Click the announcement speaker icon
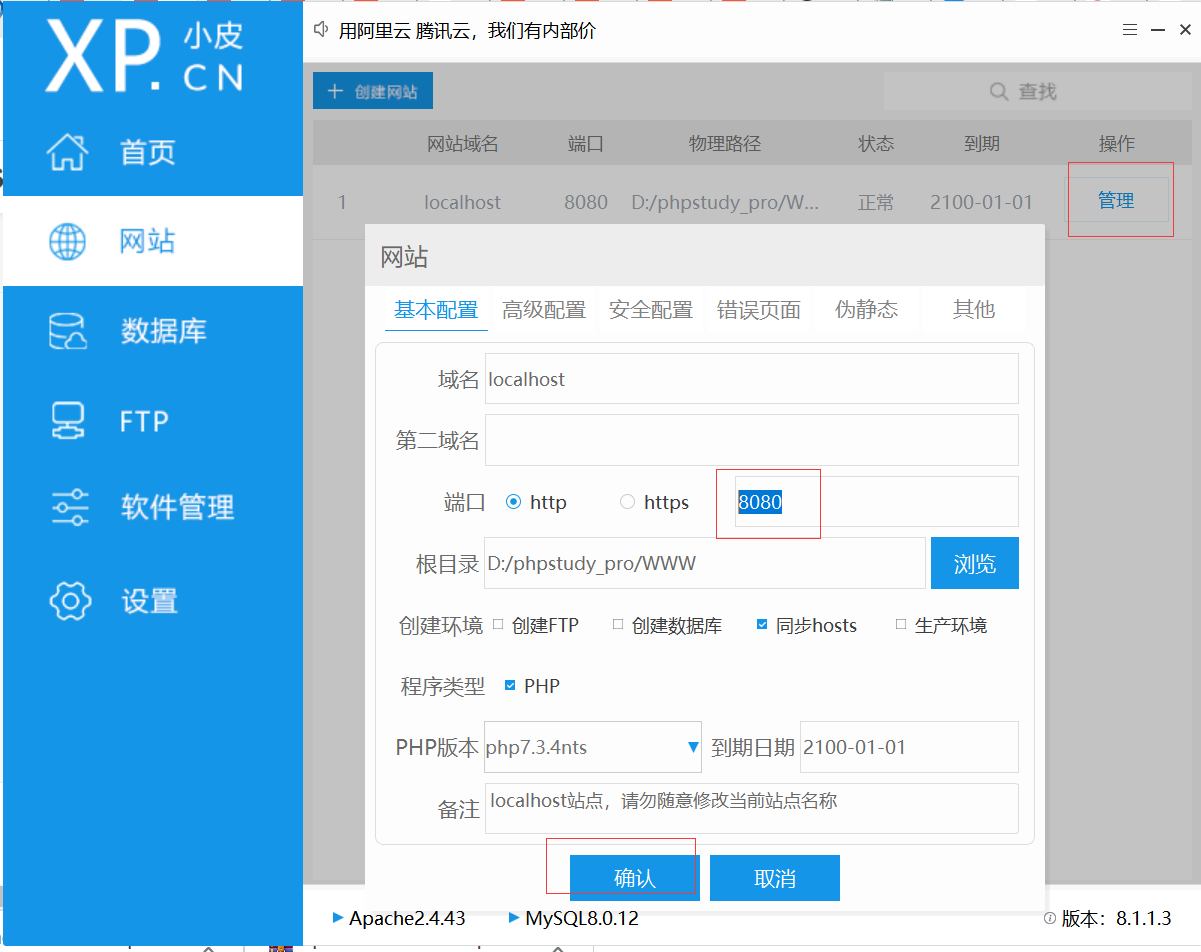 [320, 30]
